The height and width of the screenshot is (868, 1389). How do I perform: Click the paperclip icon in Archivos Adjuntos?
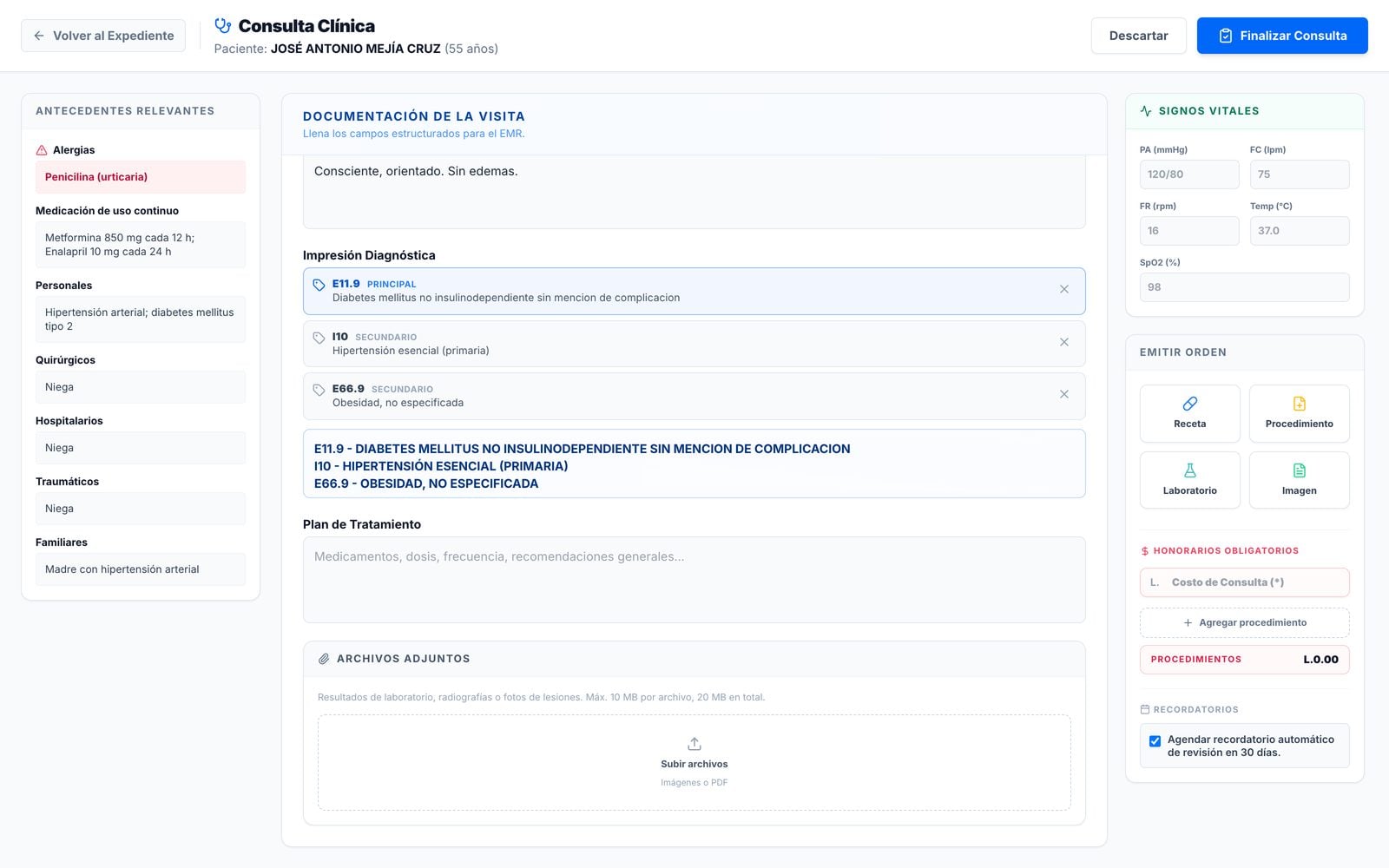click(324, 659)
